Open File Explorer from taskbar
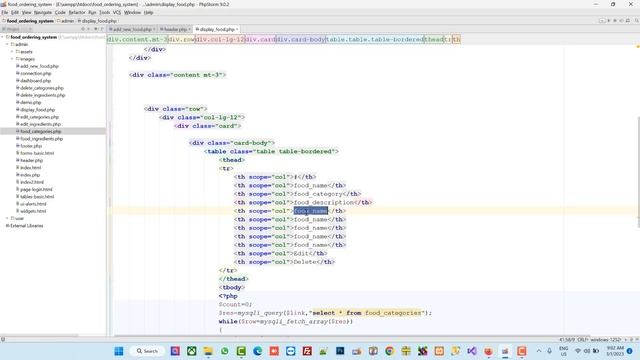640x360 pixels. point(208,351)
